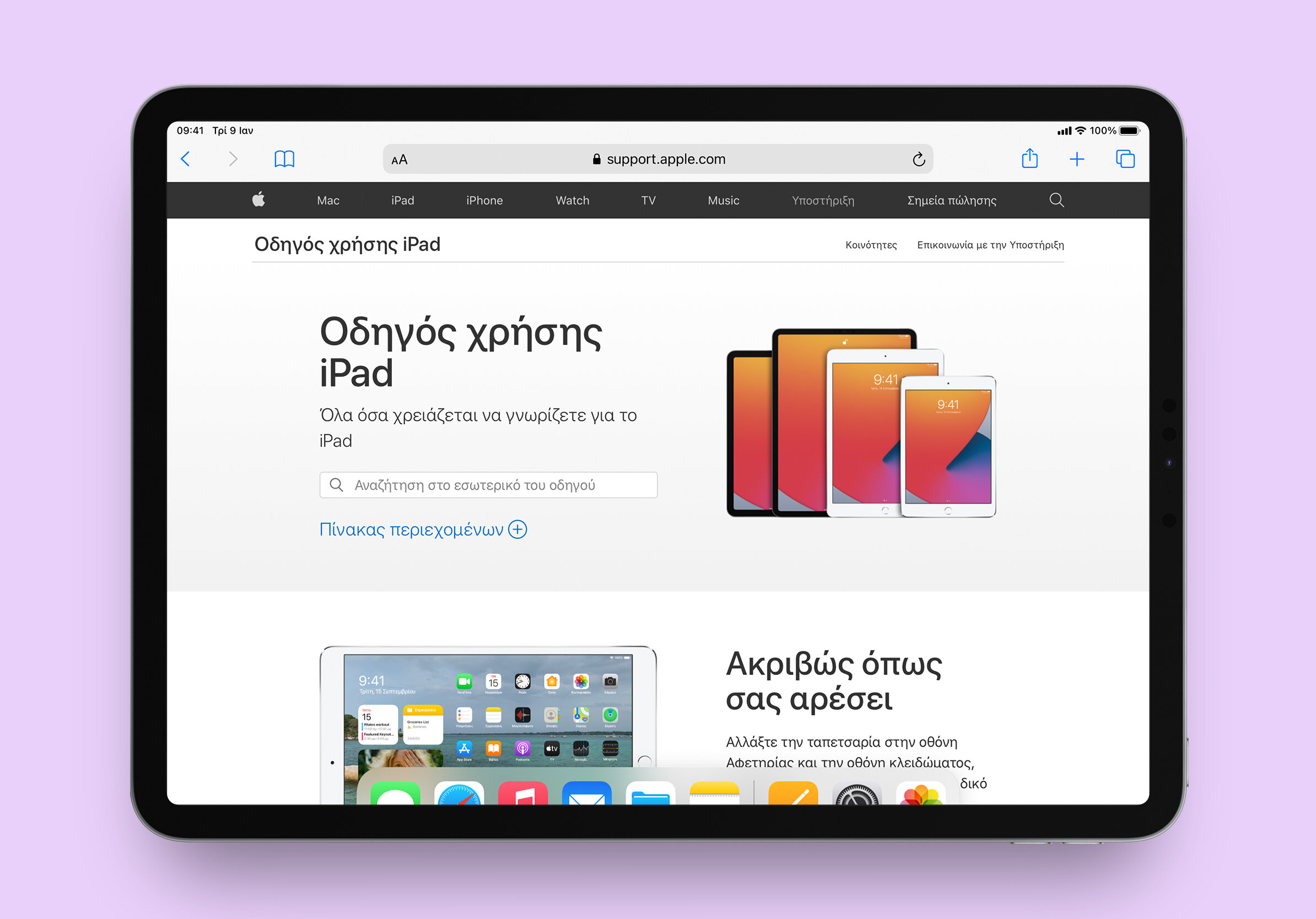The image size is (1316, 919).
Task: Click the Αναζήτηση guide search field
Action: (x=488, y=485)
